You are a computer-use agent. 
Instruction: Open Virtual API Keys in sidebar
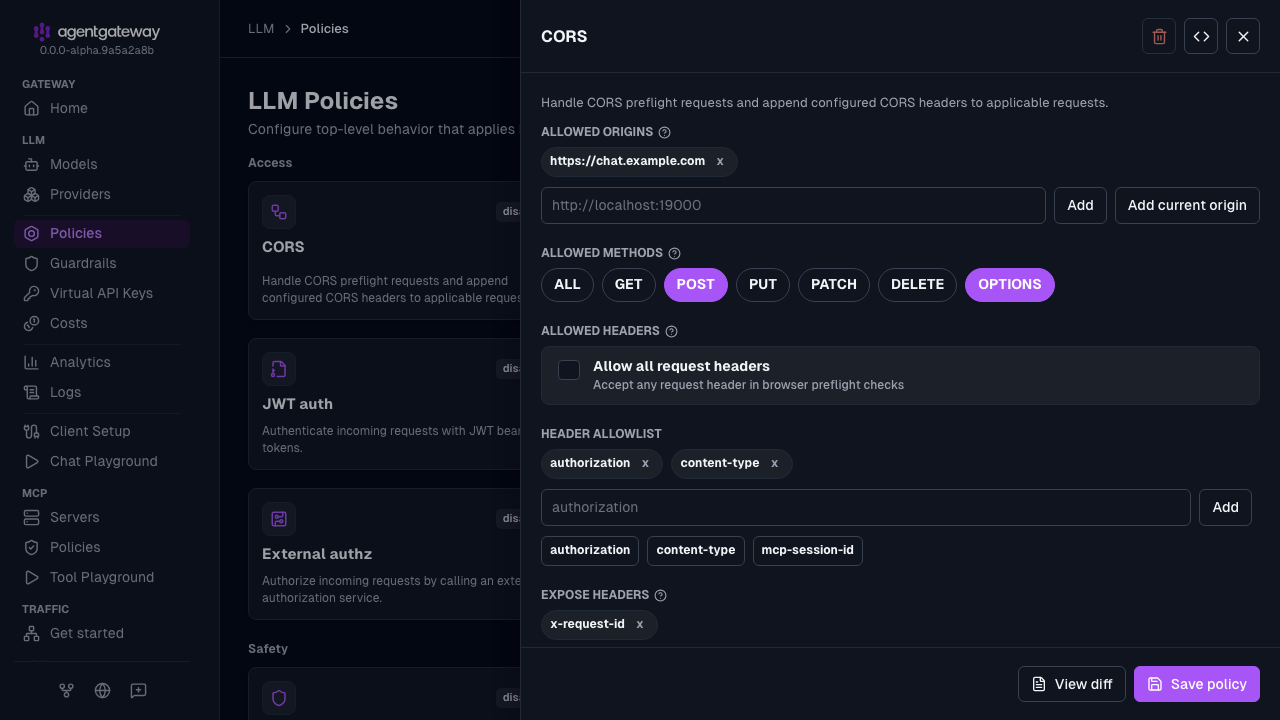[102, 293]
